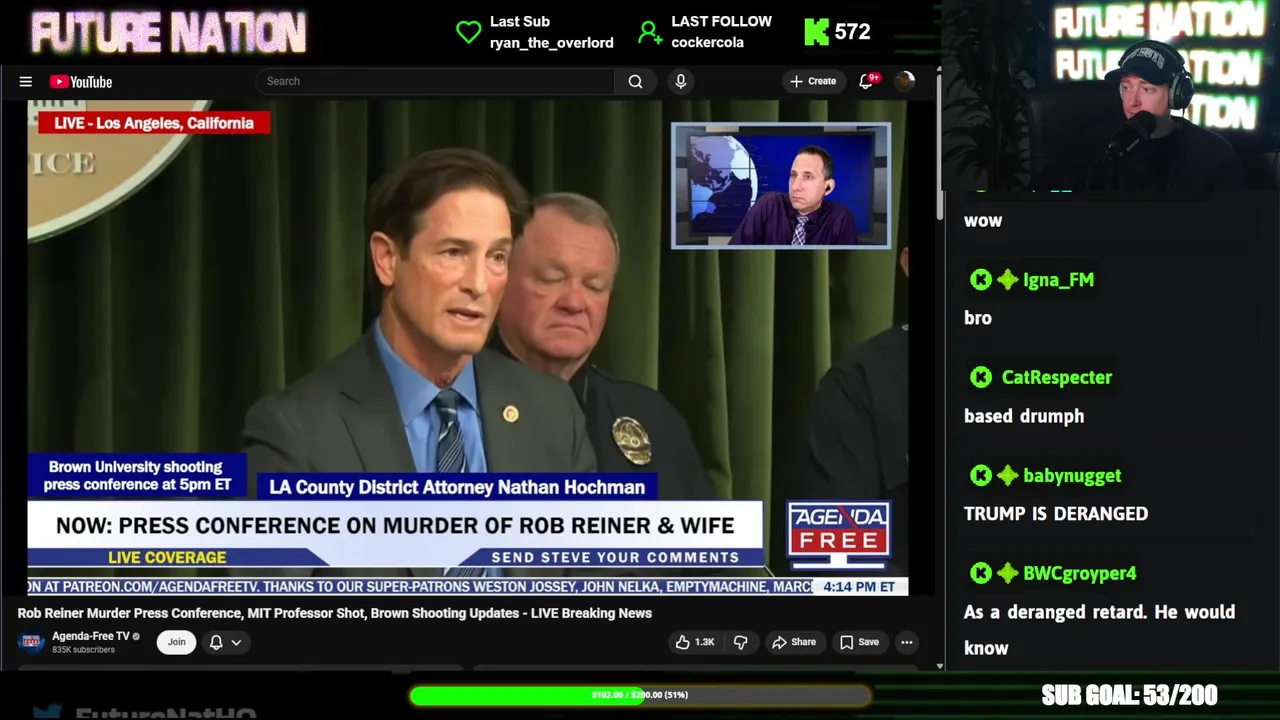
Task: Go to YouTube home via logo
Action: tap(81, 82)
